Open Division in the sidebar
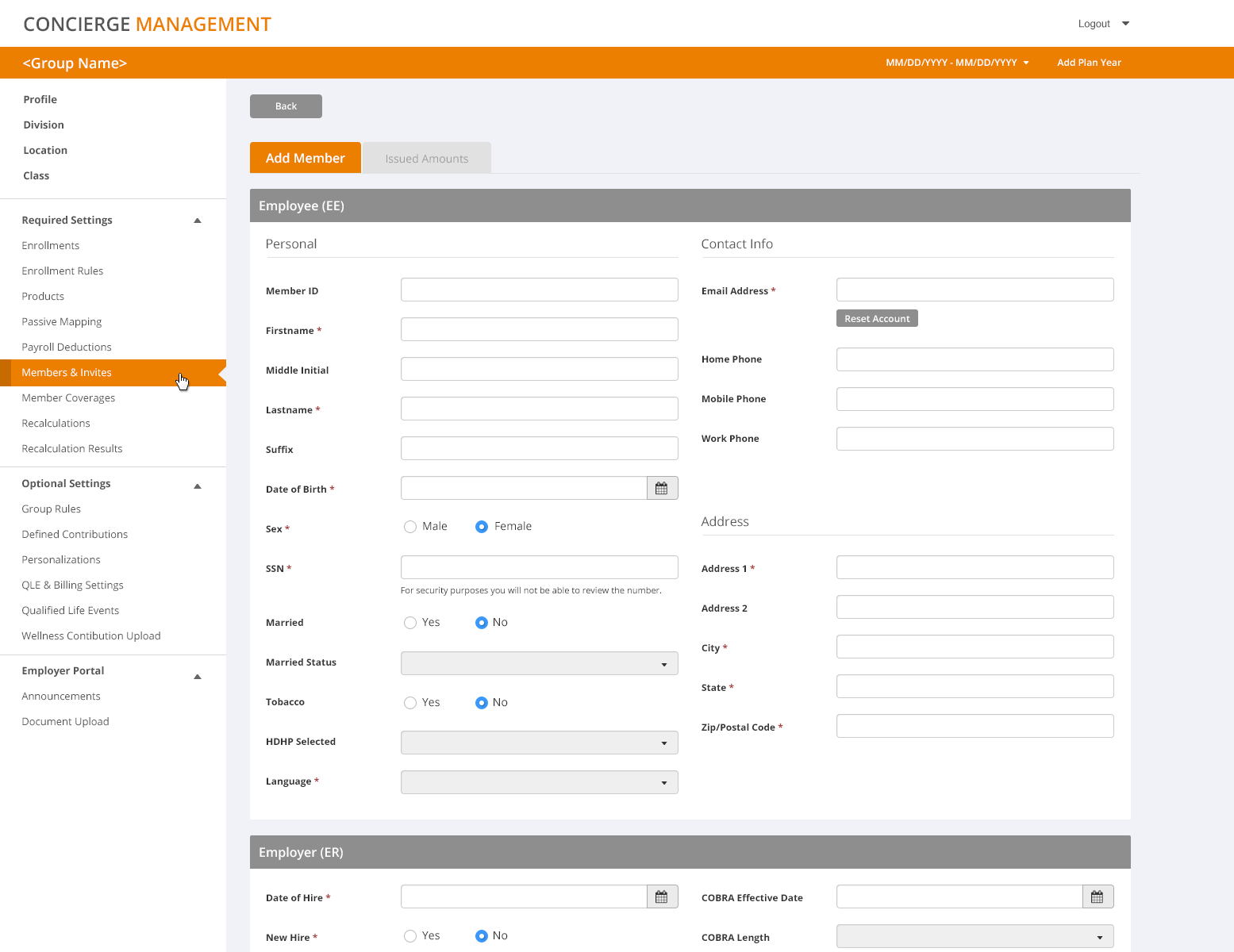Screen dimensions: 1234x952 pyautogui.click(x=44, y=125)
